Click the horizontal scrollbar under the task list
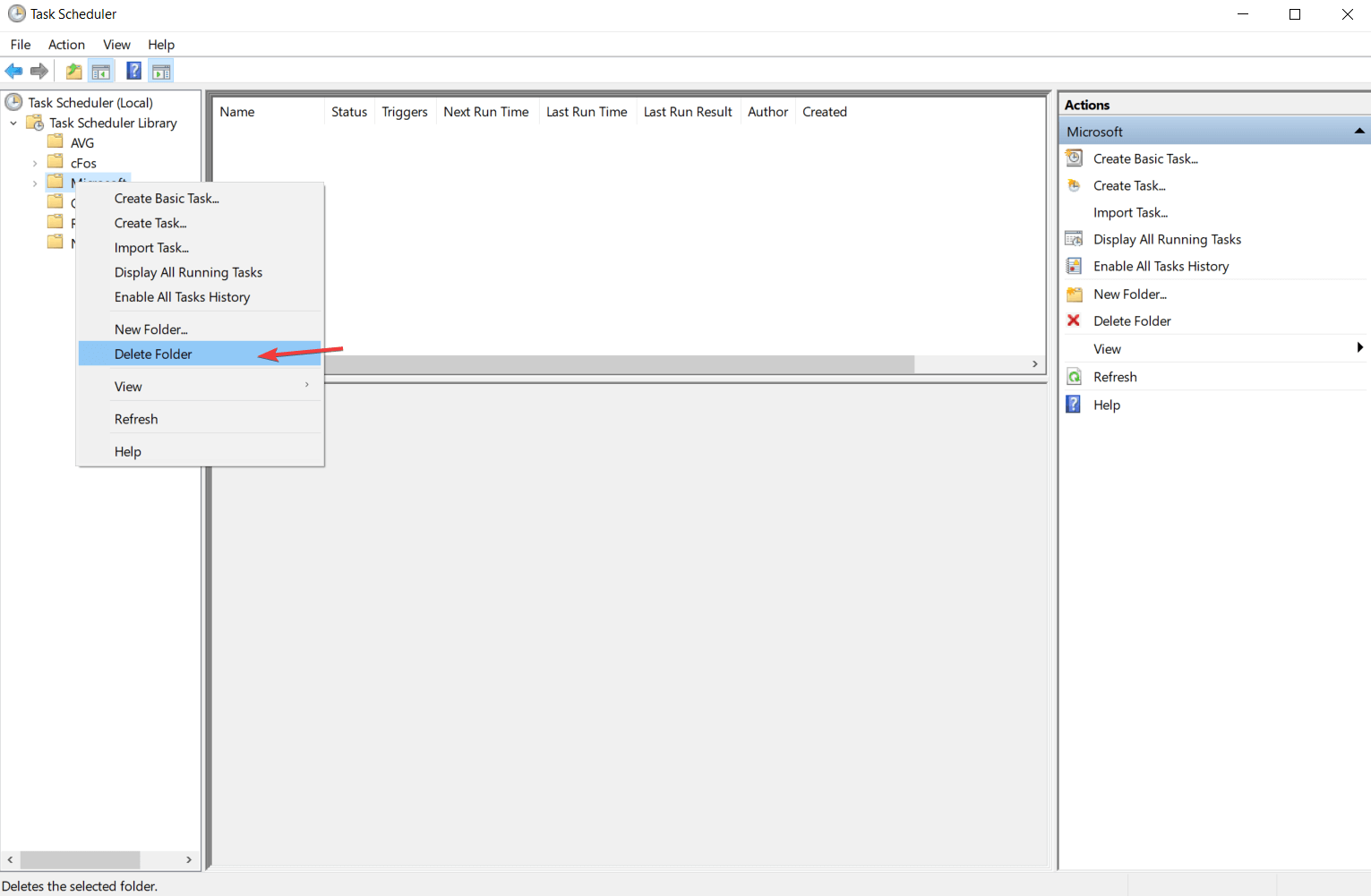Viewport: 1371px width, 896px height. 621,363
